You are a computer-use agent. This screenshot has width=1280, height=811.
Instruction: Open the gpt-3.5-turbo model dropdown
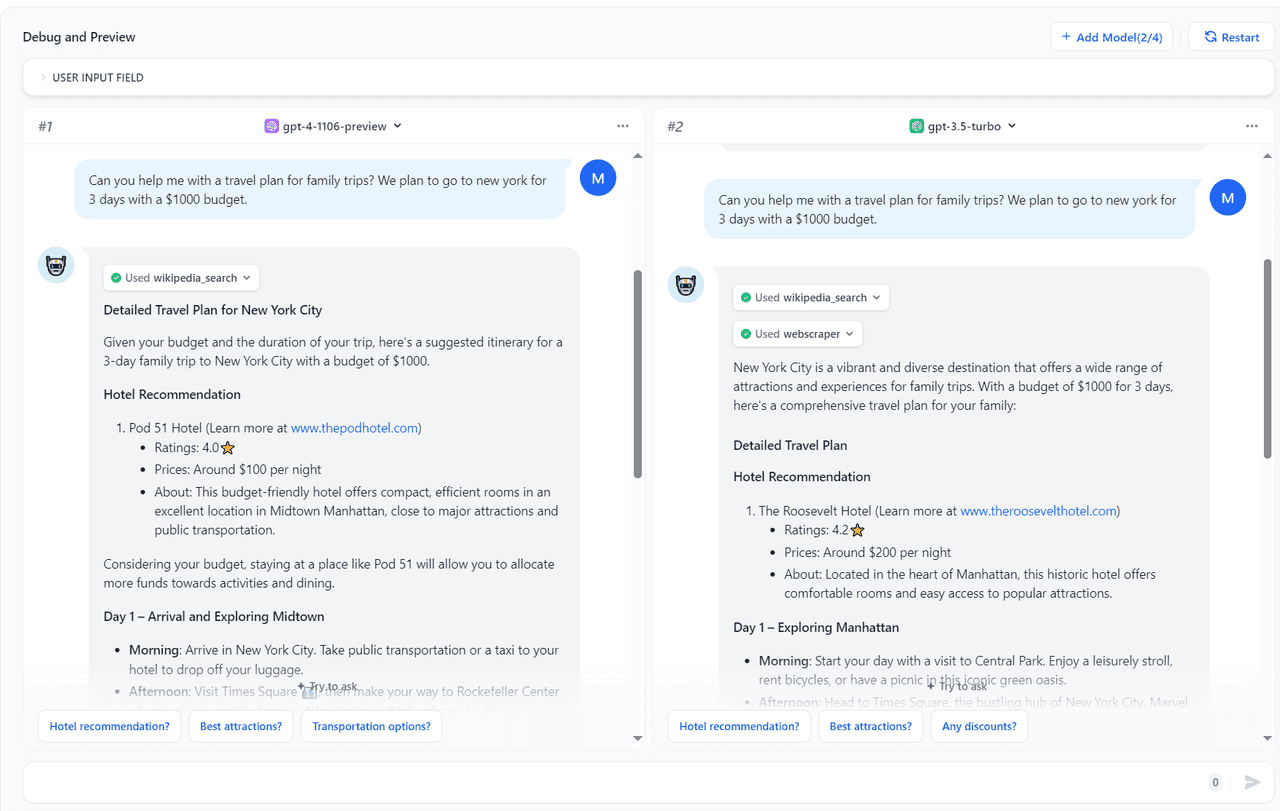click(x=963, y=126)
